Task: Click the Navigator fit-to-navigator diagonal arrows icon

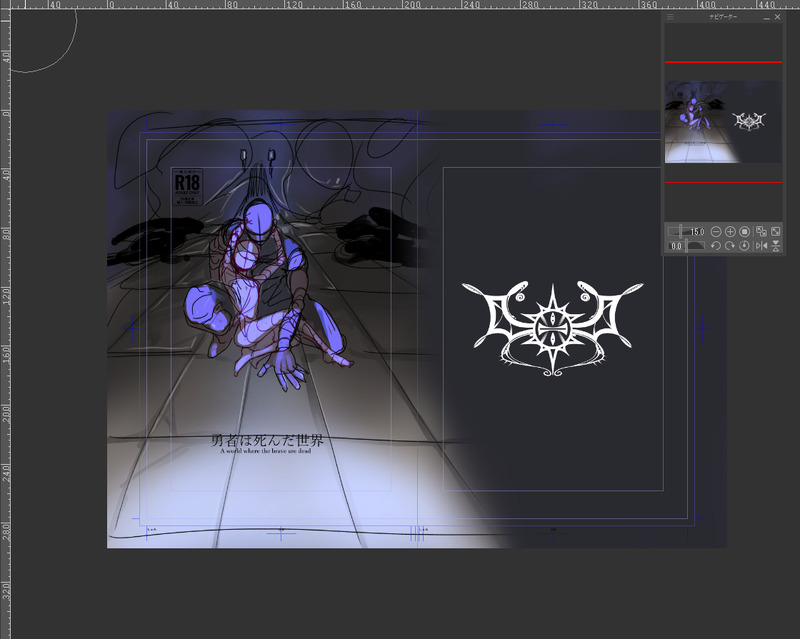Action: click(776, 232)
